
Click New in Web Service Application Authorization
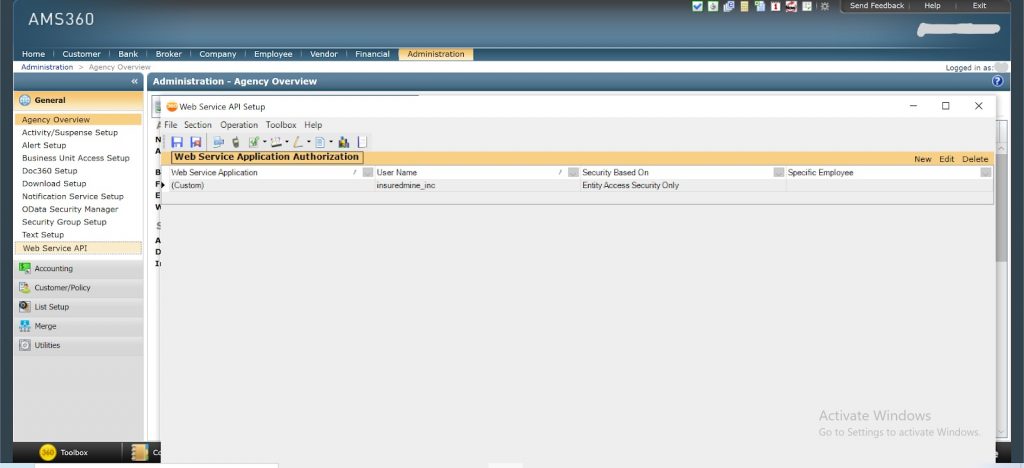click(923, 159)
